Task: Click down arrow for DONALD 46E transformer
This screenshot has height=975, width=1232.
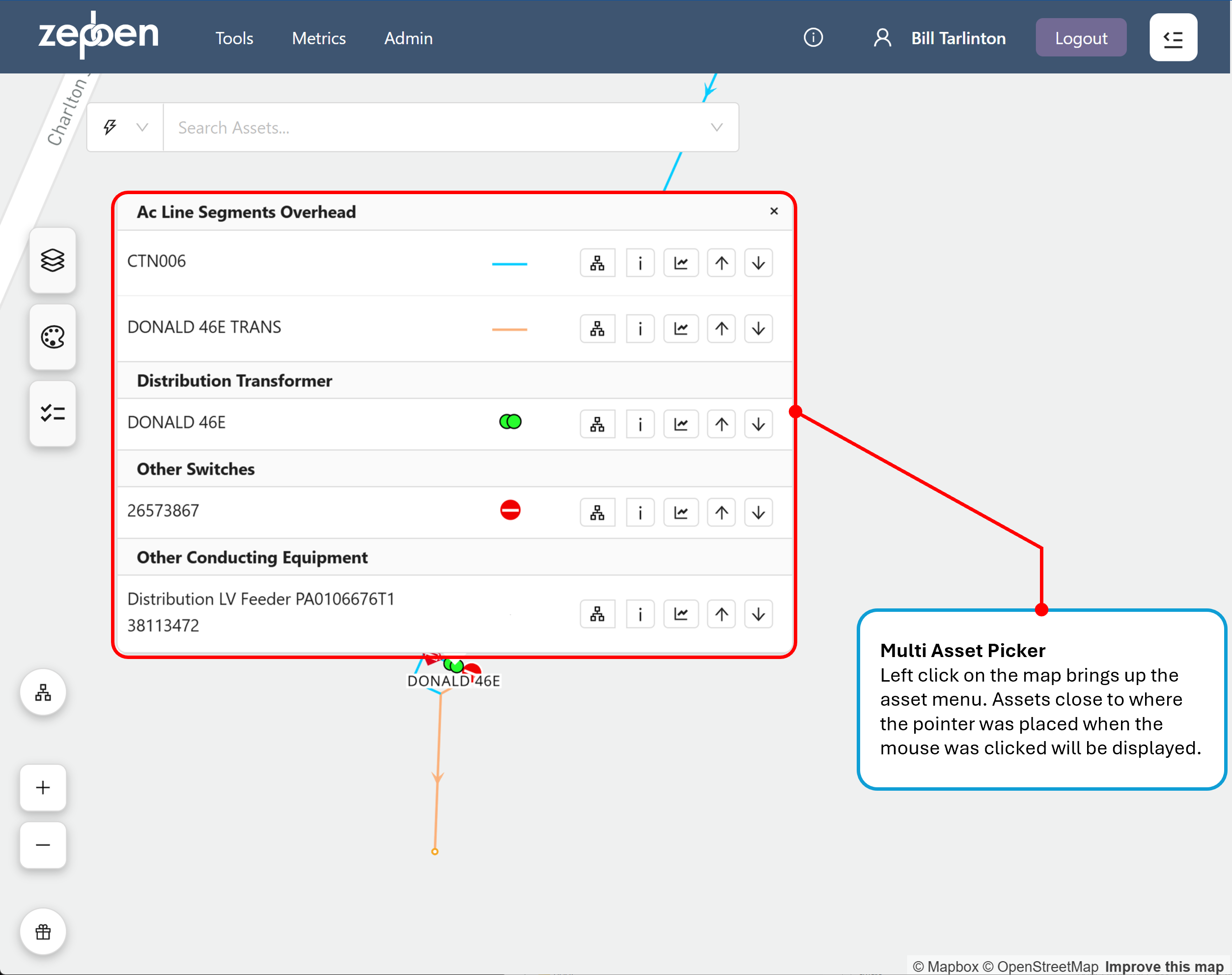Action: click(758, 424)
